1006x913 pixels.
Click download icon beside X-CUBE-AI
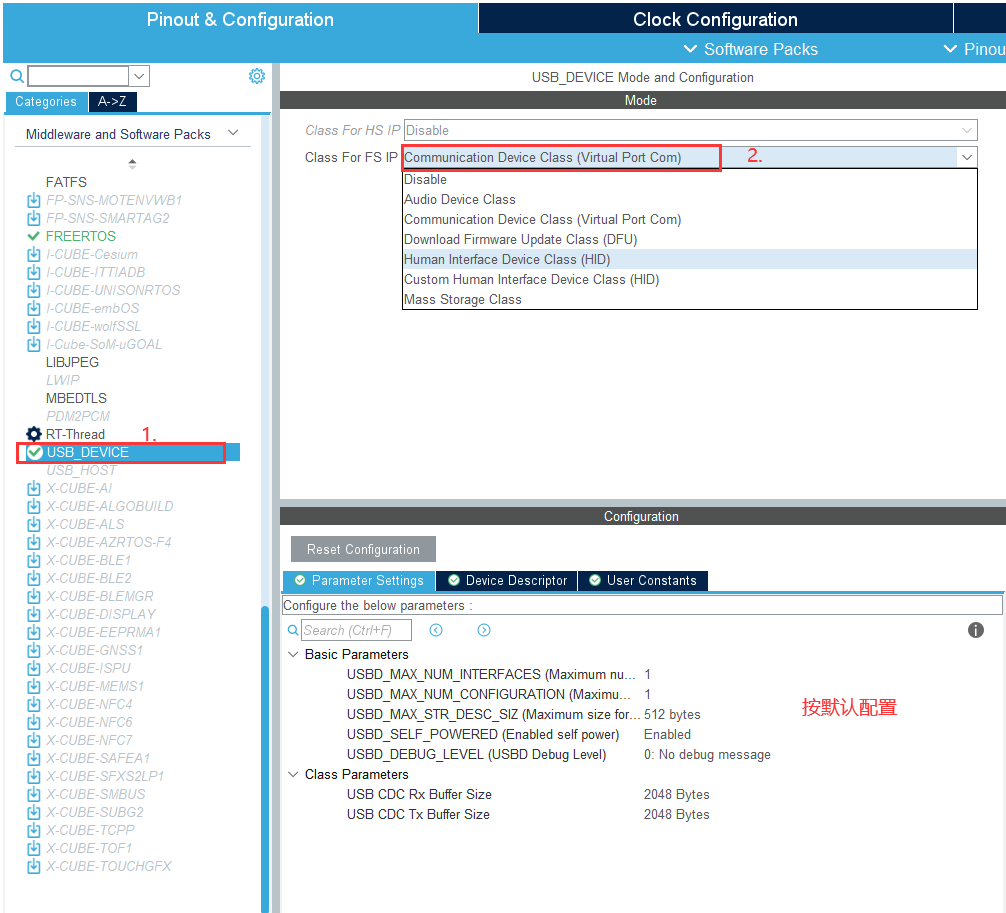point(34,488)
